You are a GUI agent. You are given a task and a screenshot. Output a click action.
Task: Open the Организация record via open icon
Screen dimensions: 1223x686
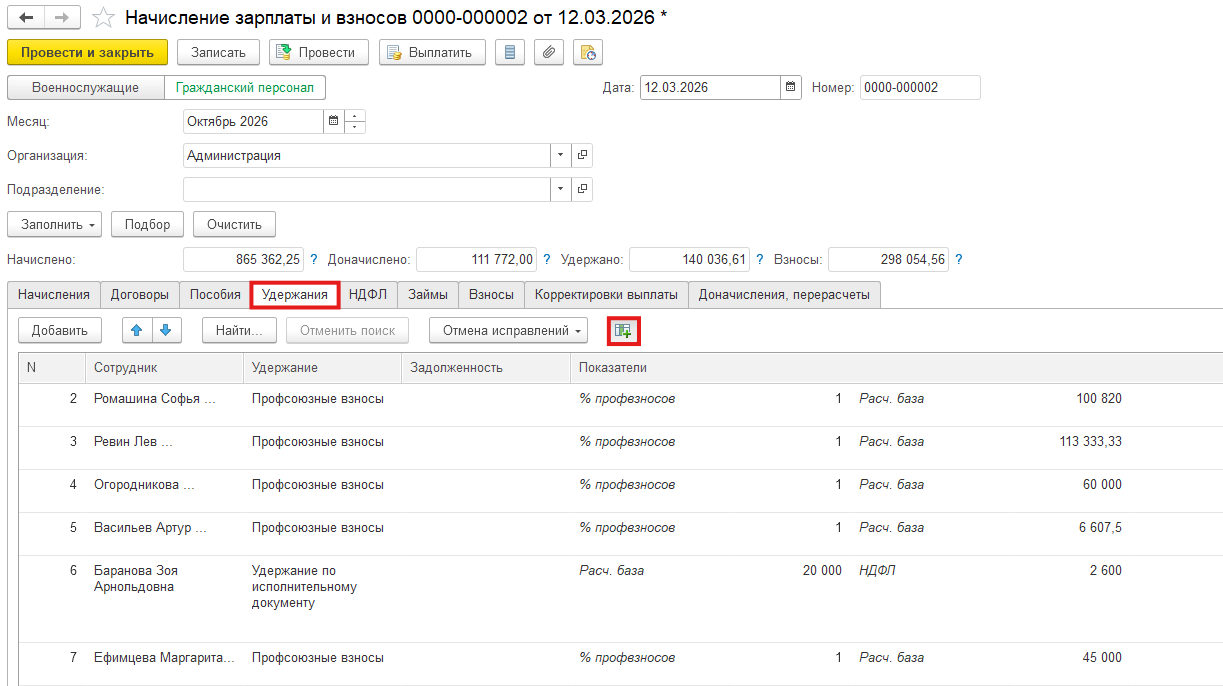[582, 155]
